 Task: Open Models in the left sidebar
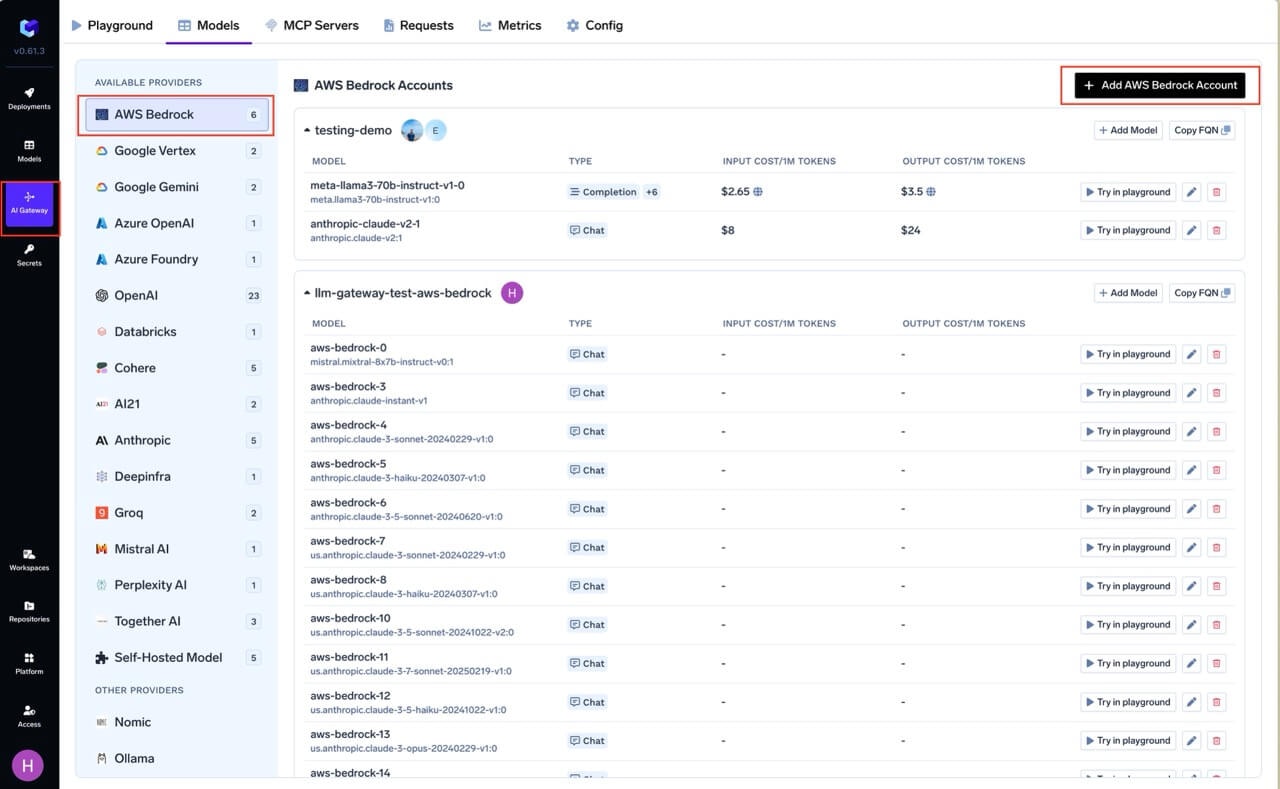(29, 151)
